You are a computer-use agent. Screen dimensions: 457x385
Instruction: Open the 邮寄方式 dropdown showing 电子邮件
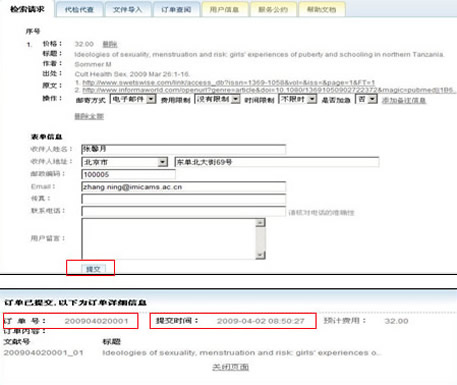pyautogui.click(x=133, y=99)
